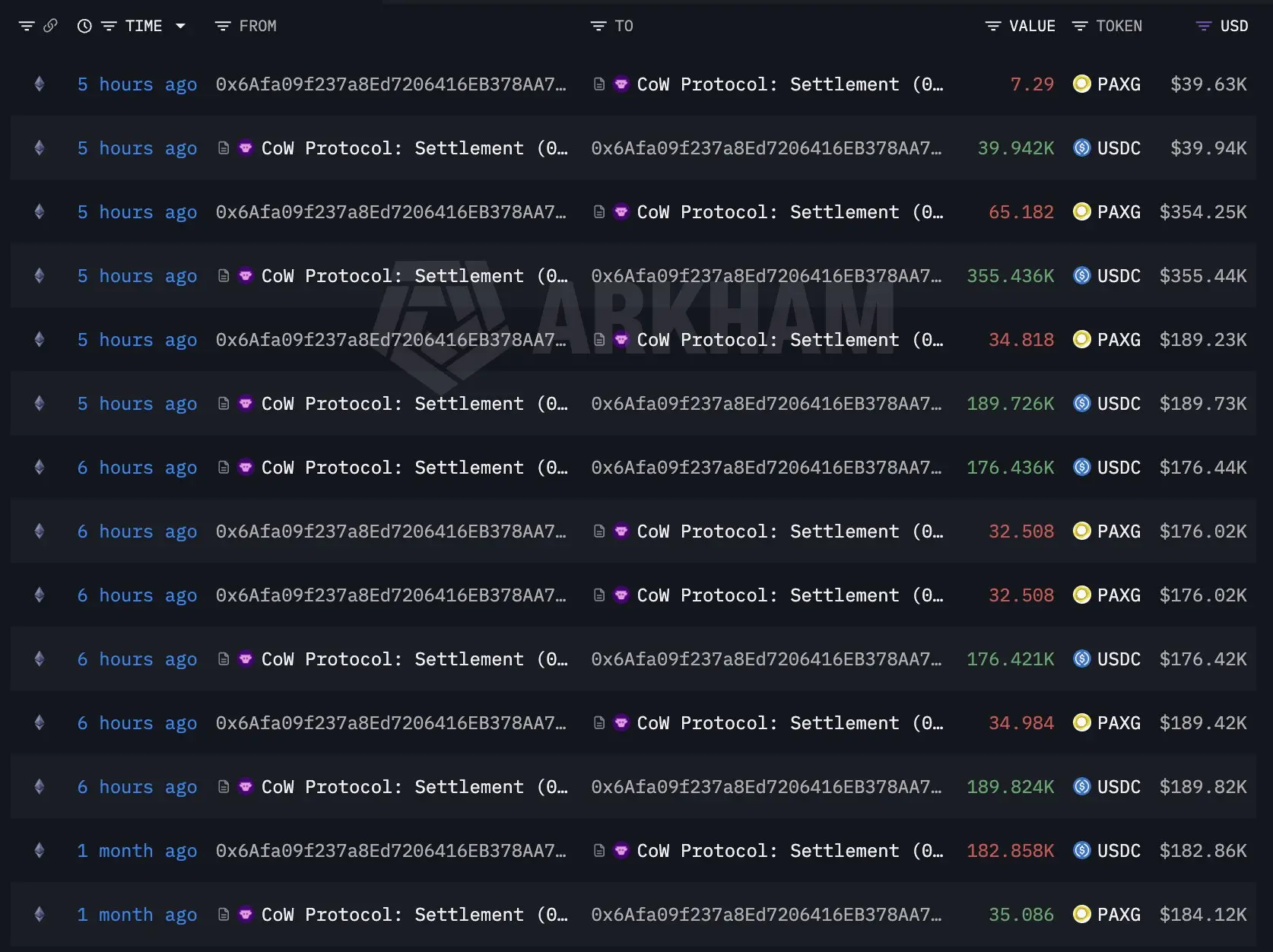The width and height of the screenshot is (1273, 952).
Task: Click USDC token icon in 39.942K row
Action: click(1081, 148)
